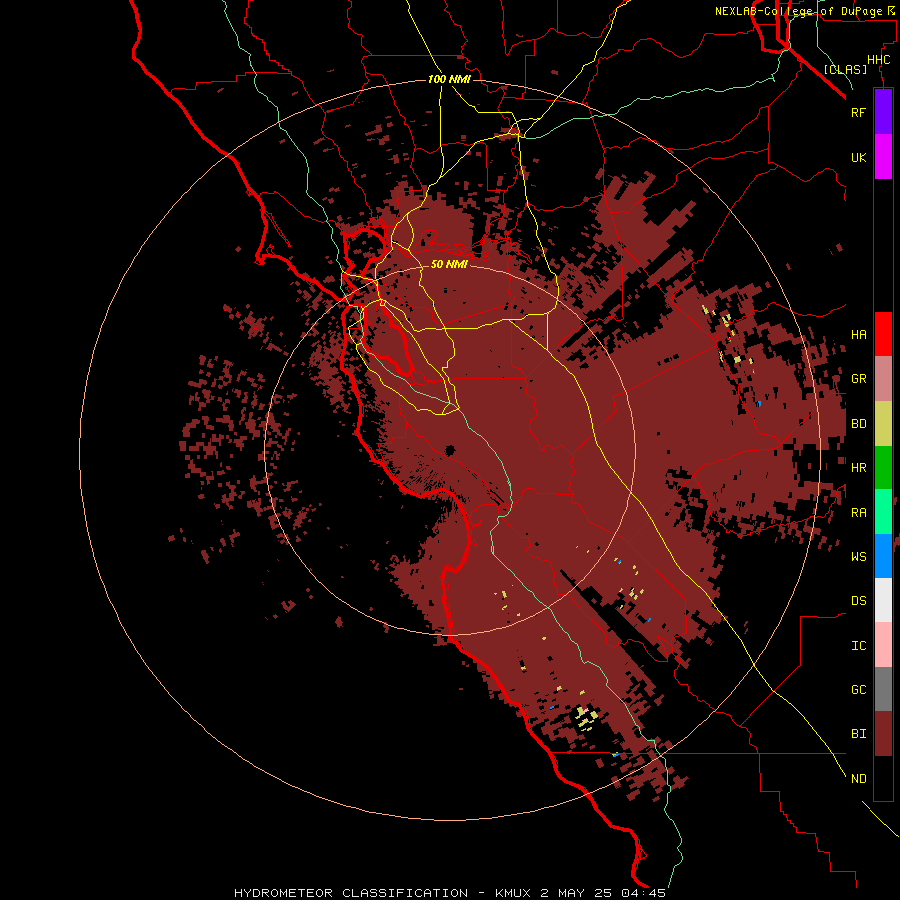Click the RA light green legend swatch
The width and height of the screenshot is (900, 900).
tap(883, 512)
